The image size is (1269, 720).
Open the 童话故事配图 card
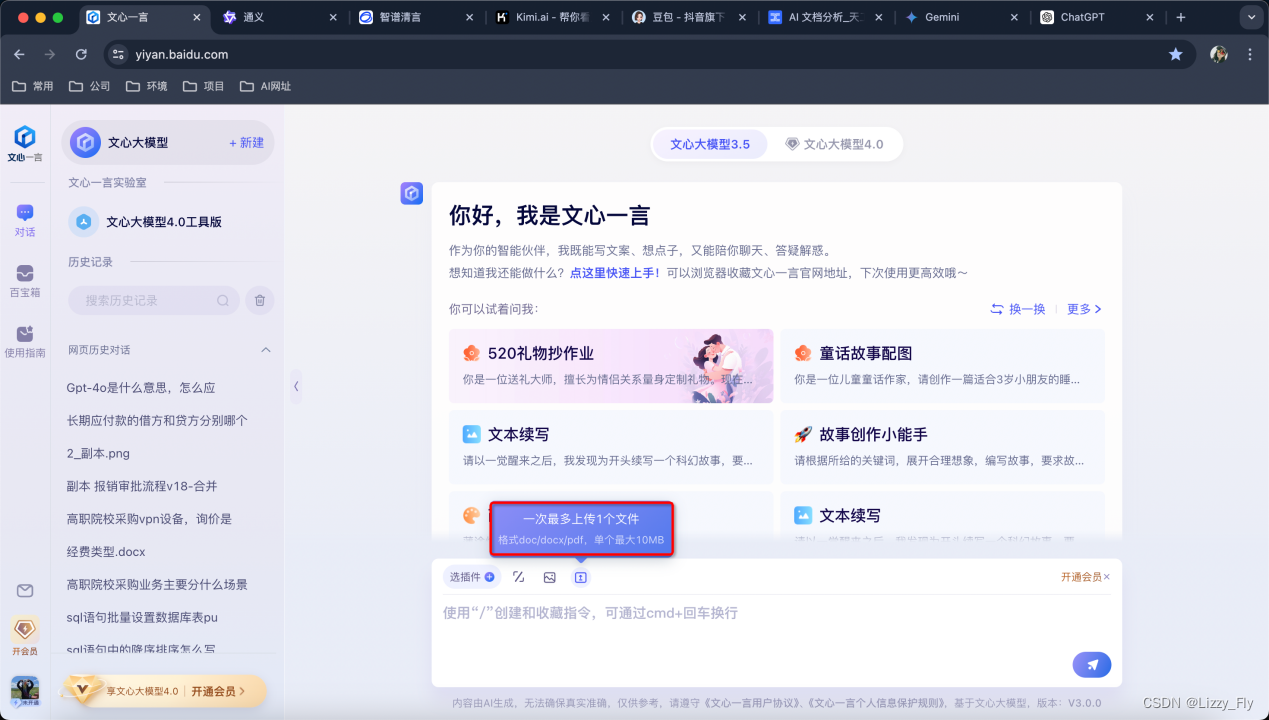tap(943, 366)
